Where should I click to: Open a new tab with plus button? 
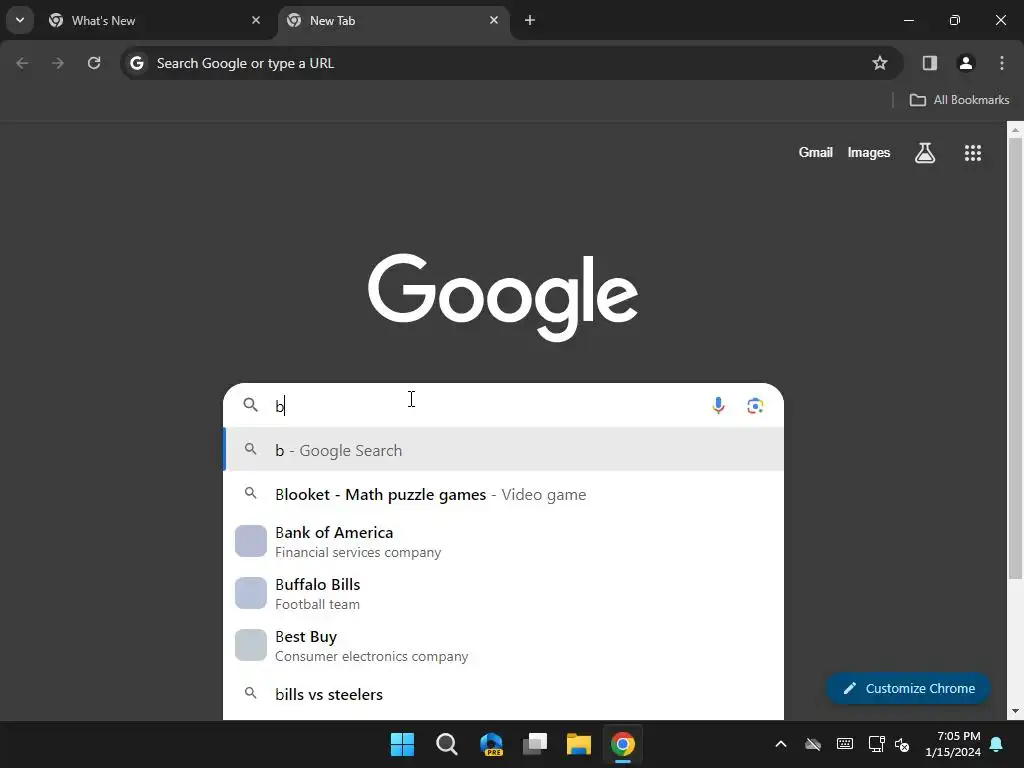[530, 20]
